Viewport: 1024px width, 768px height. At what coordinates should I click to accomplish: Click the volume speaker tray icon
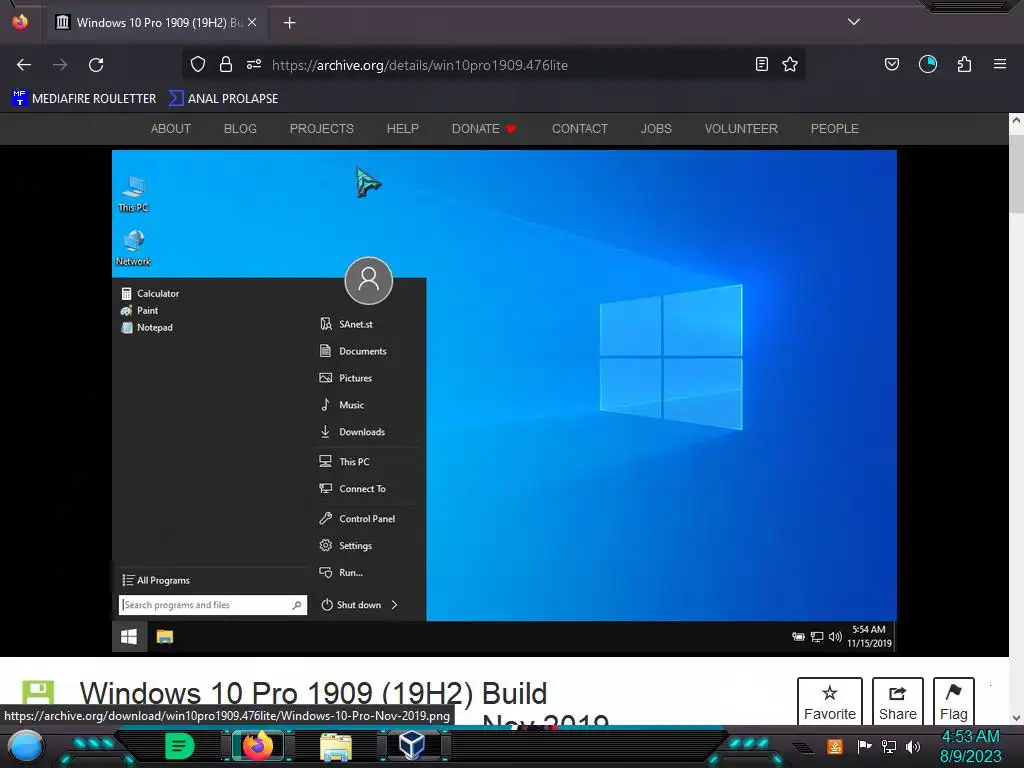(x=913, y=746)
